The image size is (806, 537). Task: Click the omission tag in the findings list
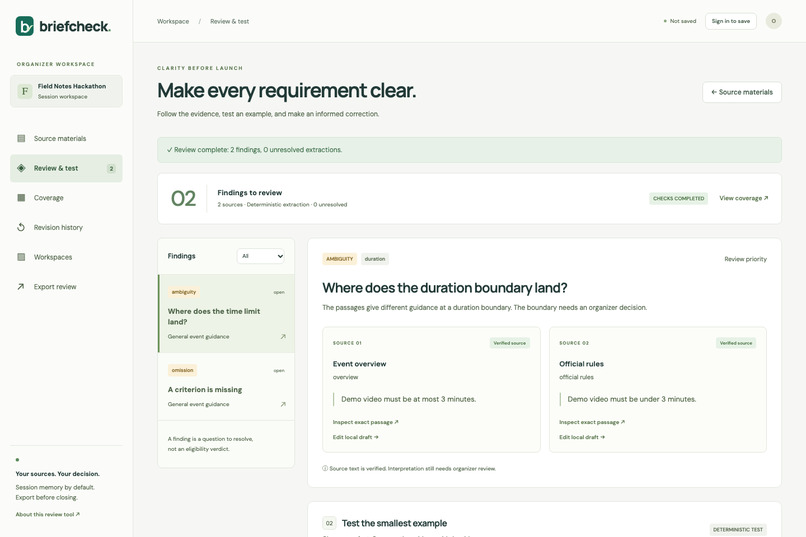tap(182, 370)
